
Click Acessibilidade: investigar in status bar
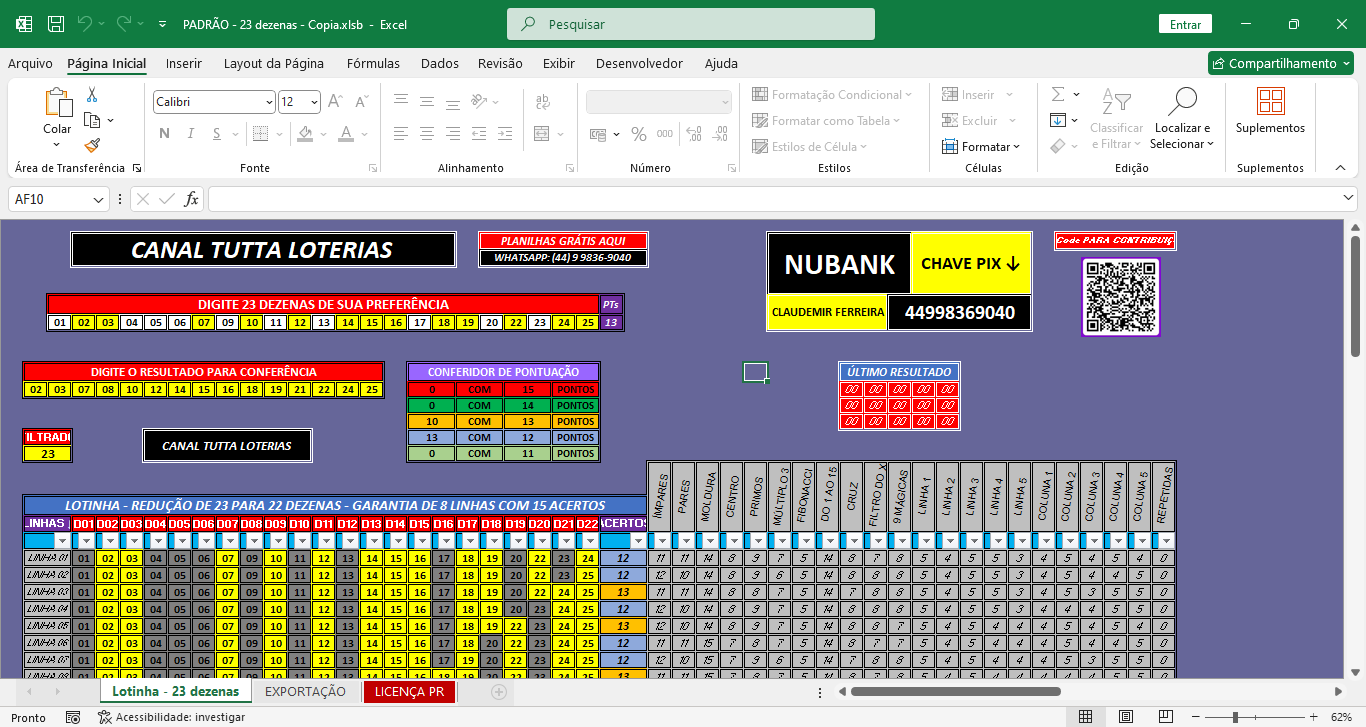171,717
